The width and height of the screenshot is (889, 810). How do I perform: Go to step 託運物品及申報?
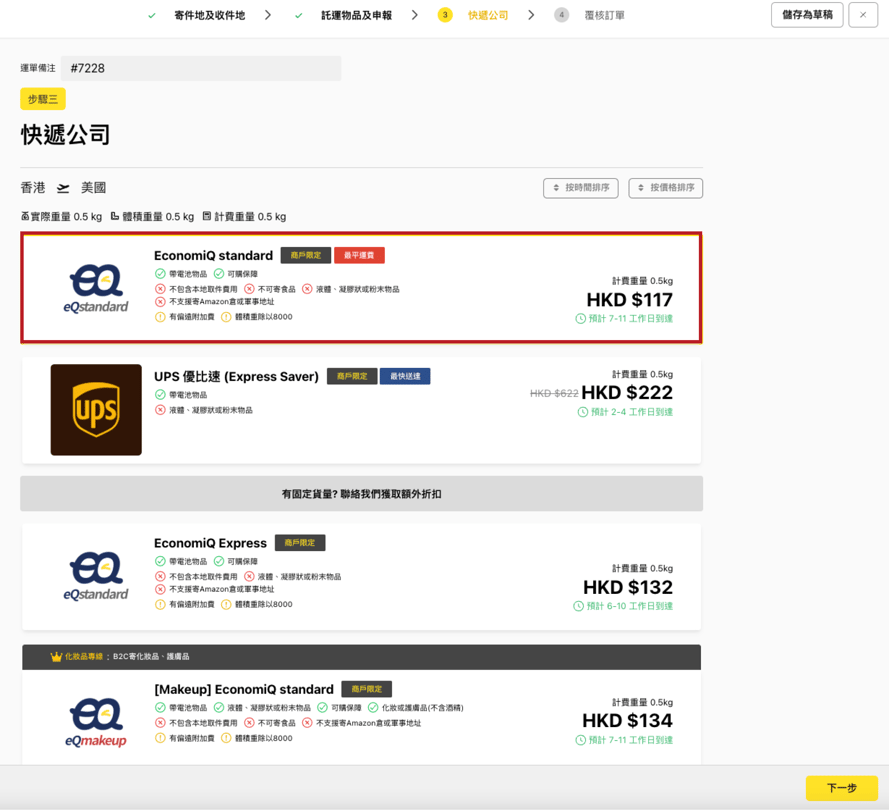356,15
